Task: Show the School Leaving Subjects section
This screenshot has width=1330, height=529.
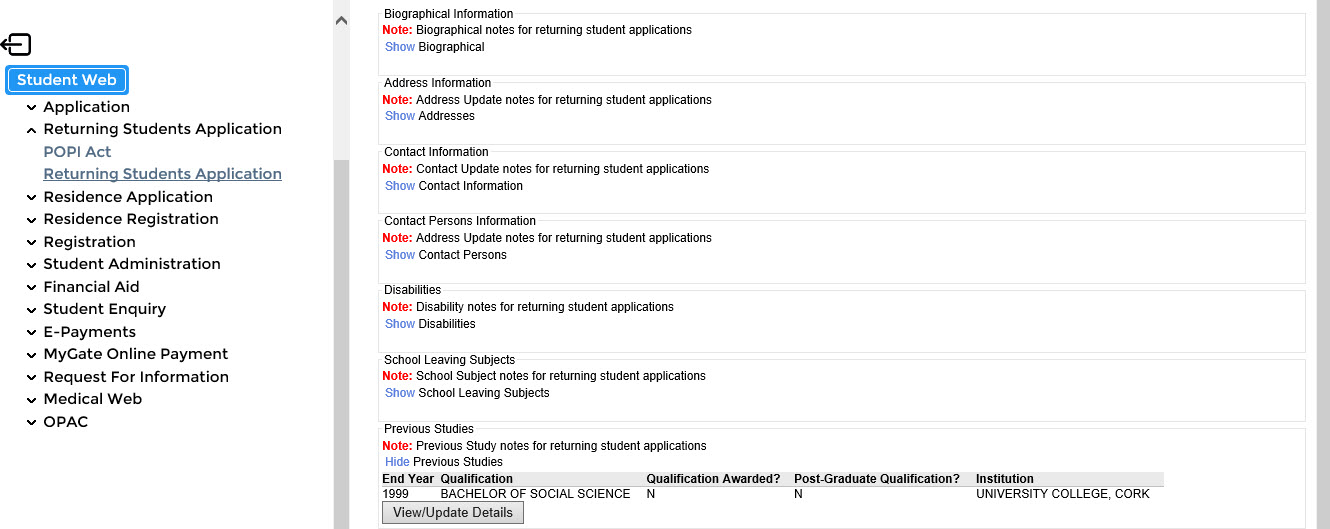Action: [400, 393]
